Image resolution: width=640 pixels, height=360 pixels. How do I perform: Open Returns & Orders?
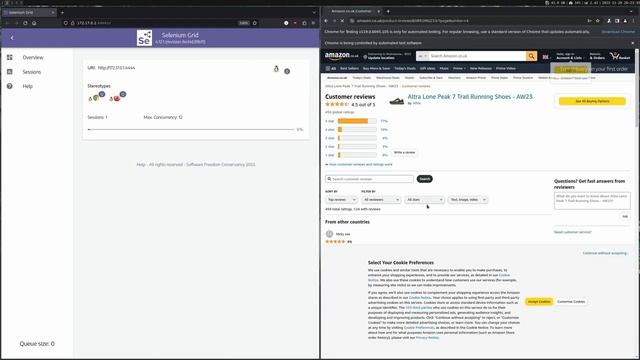point(597,56)
